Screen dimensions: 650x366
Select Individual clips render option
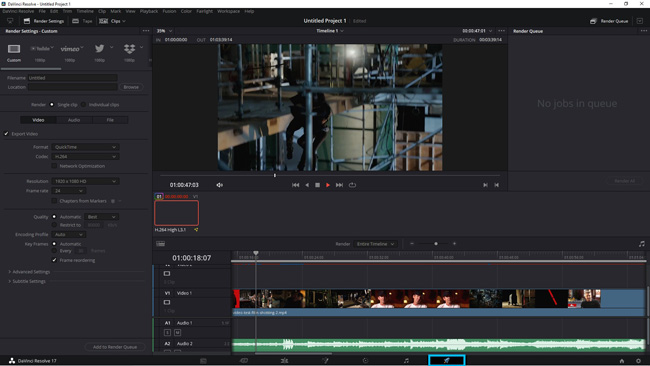click(83, 104)
